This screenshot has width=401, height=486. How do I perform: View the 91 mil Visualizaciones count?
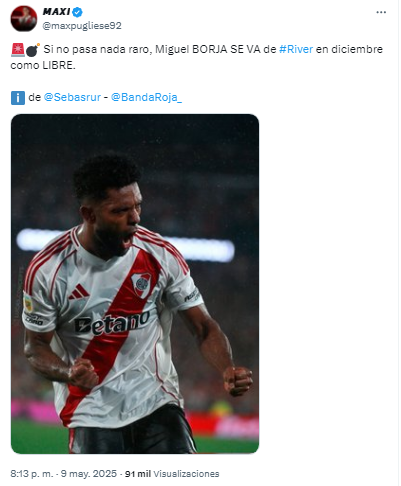point(172,474)
